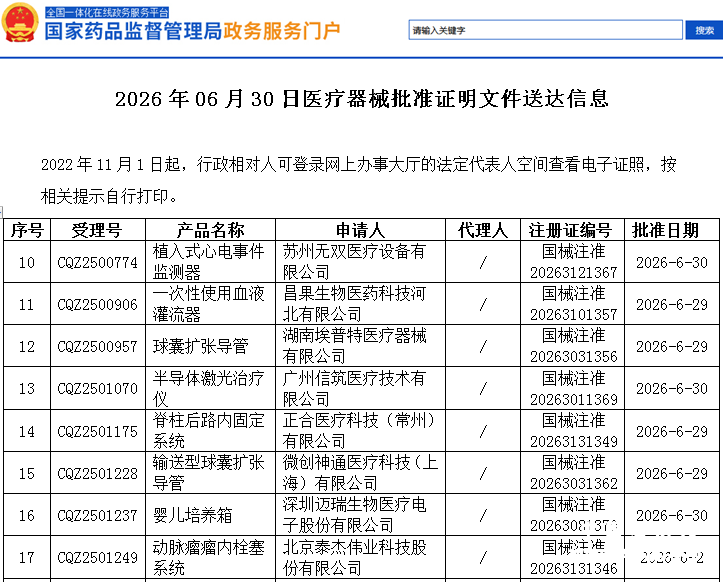Select registration number 20263131349
Screen dimensions: 724x582
[x=573, y=442]
